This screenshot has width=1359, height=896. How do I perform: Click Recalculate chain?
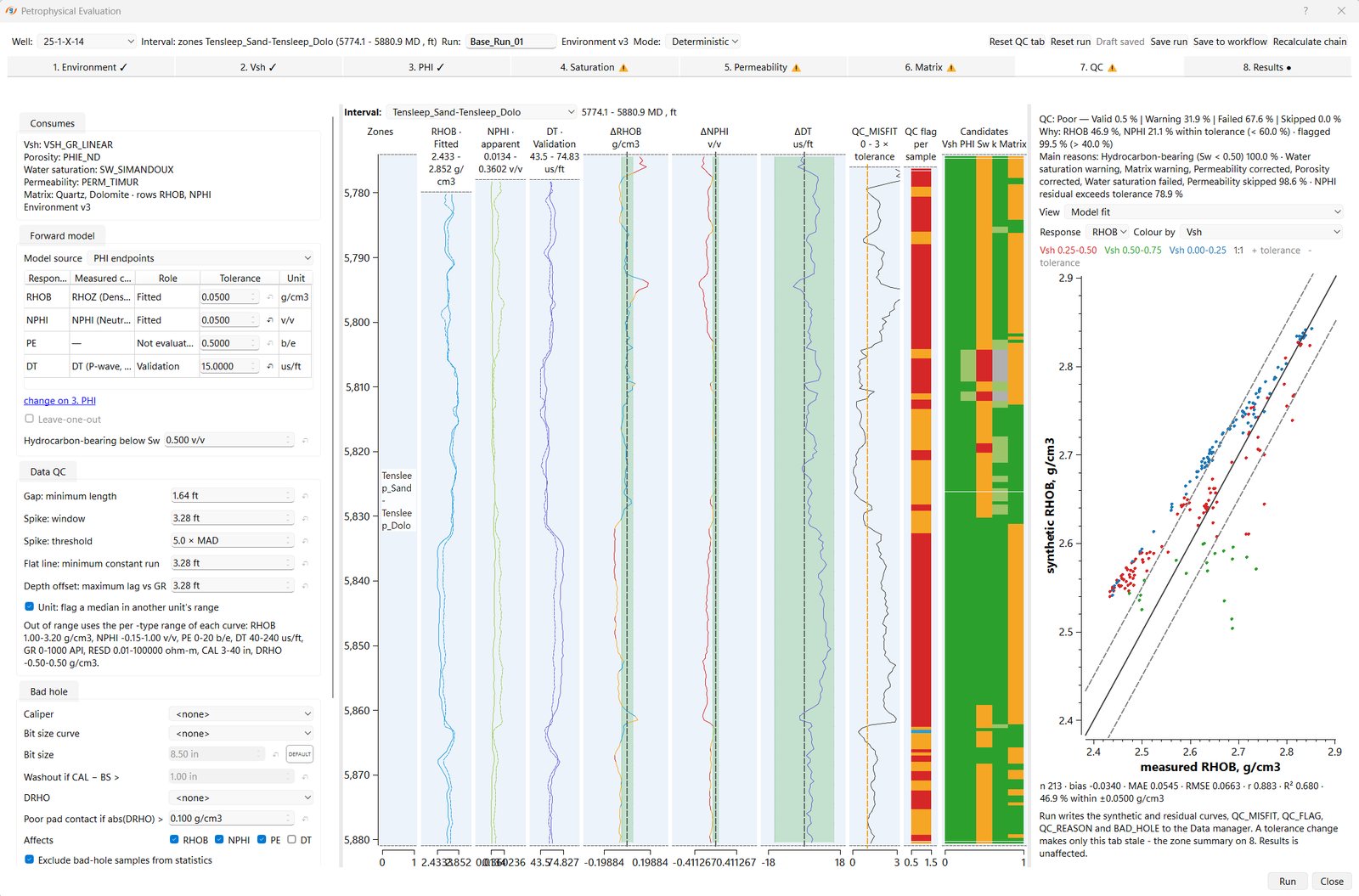click(1310, 42)
